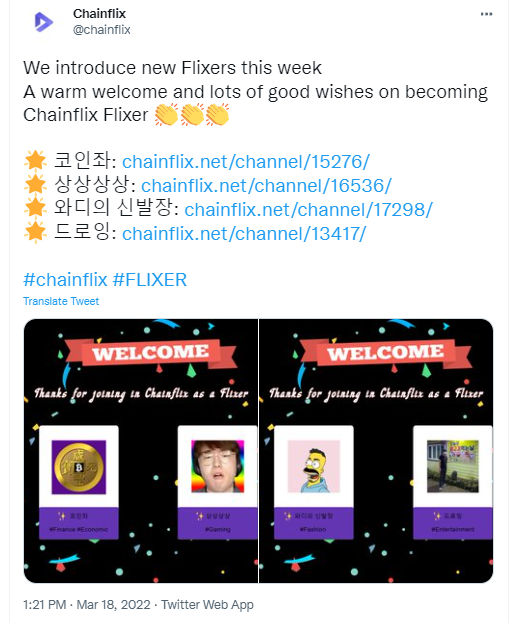Click the #Finance #Economic purple card label
This screenshot has height=623, width=512.
point(79,529)
